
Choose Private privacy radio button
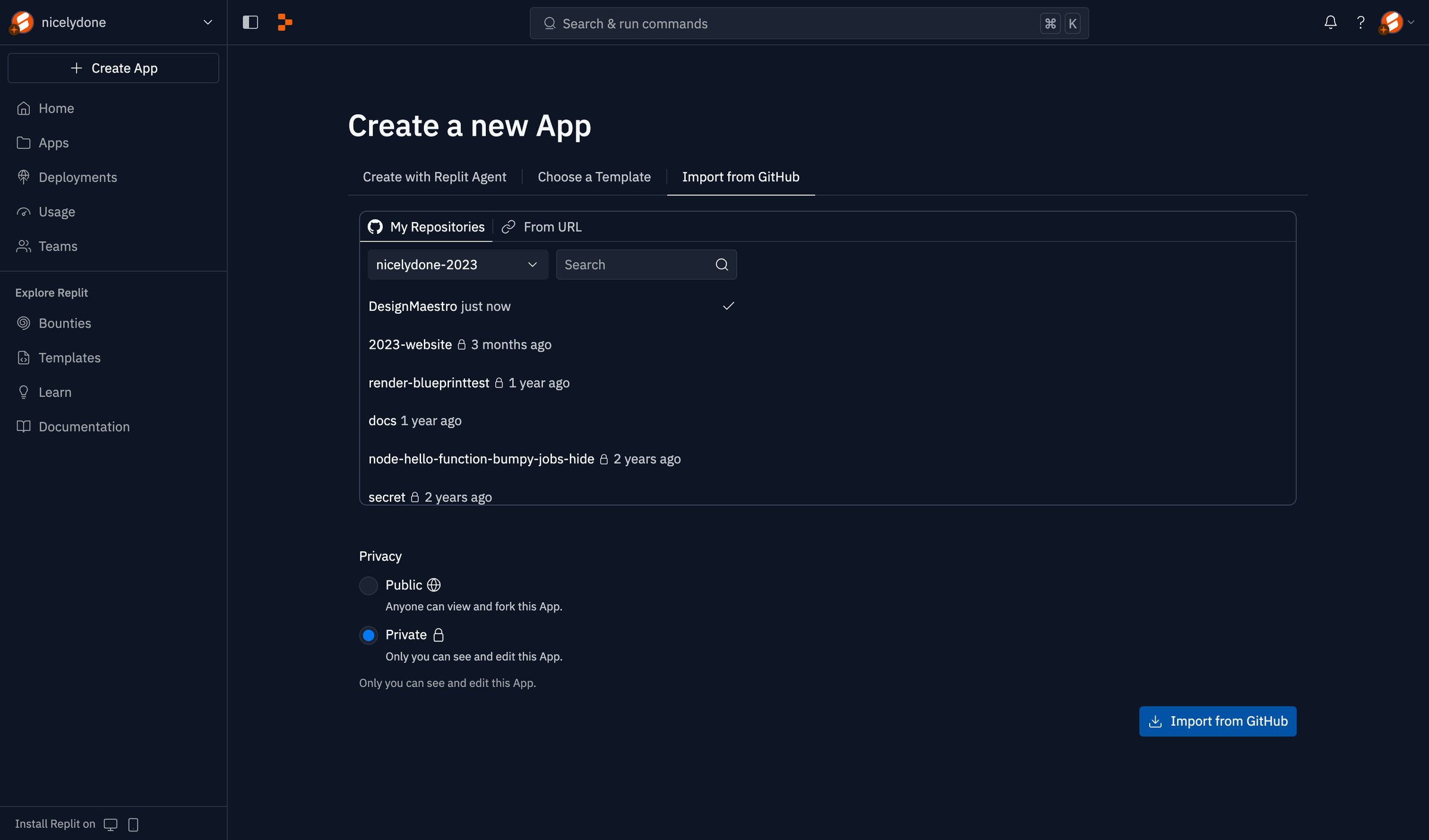click(369, 635)
